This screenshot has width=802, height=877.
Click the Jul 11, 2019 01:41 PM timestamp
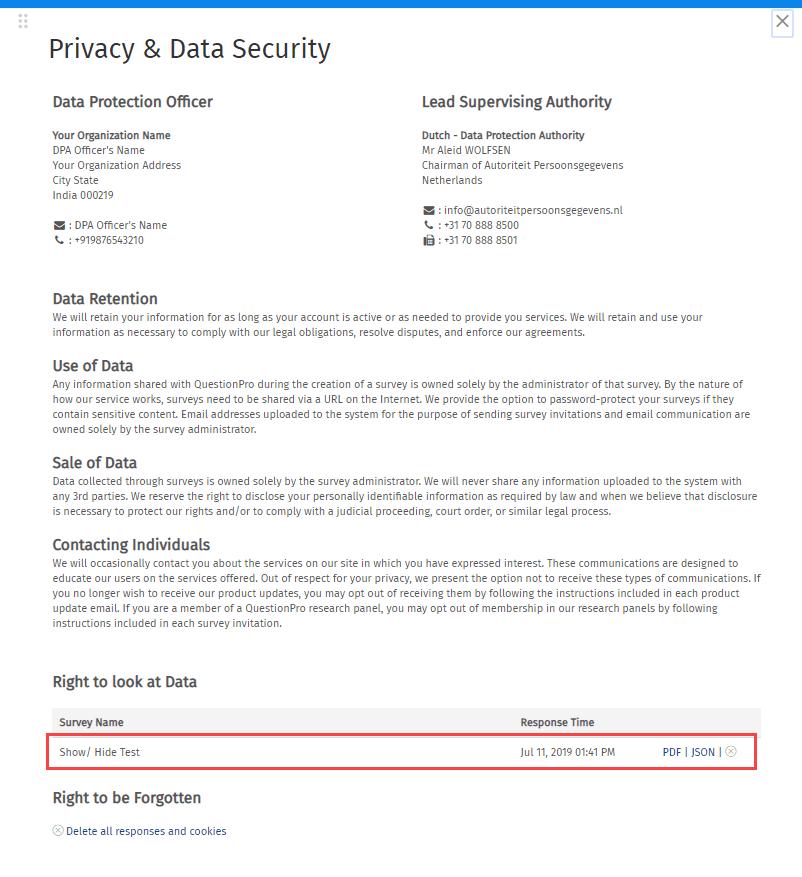567,752
